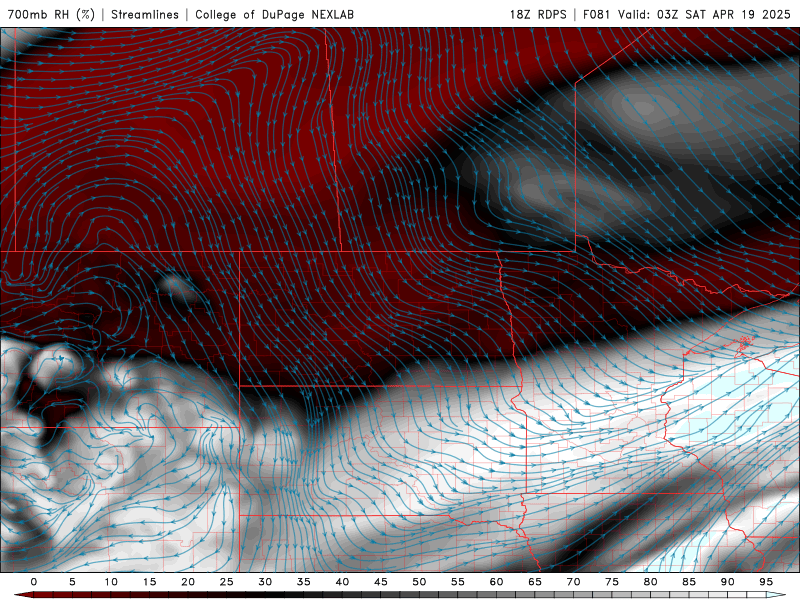Screen dimensions: 800x600
Task: Click the 60 value on the colorbar scale
Action: click(496, 582)
